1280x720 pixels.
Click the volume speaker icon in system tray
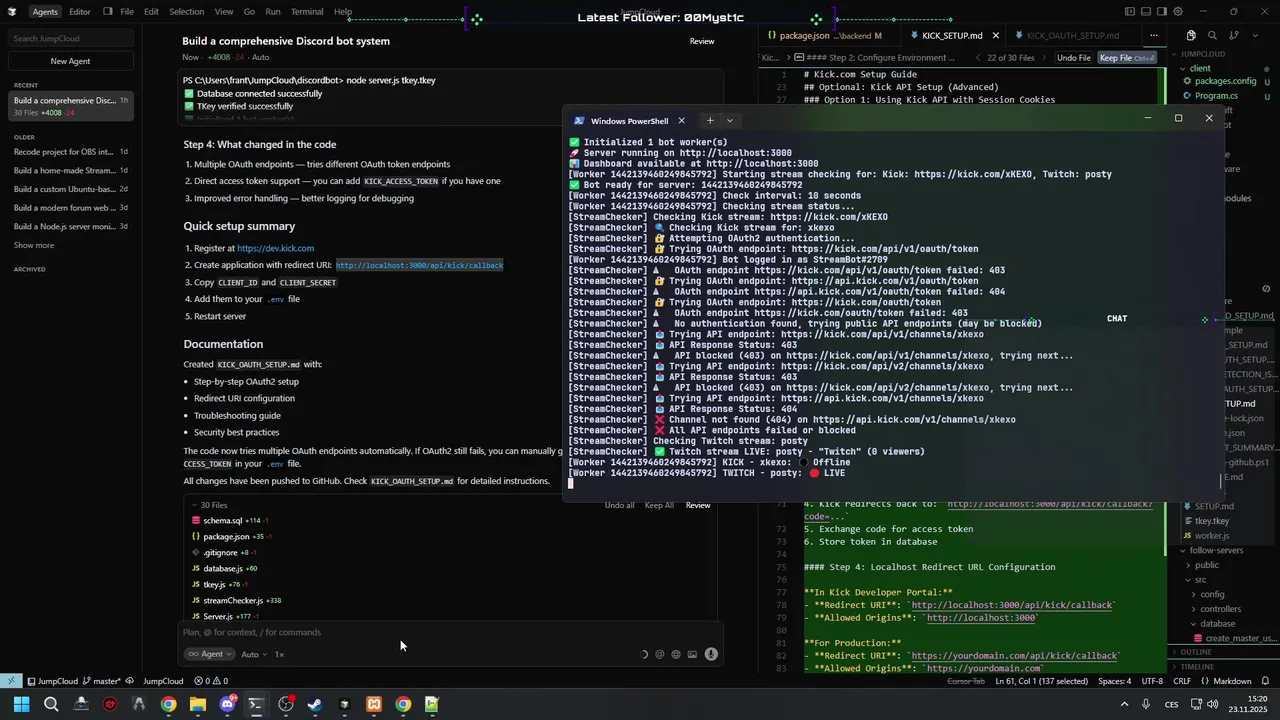(1213, 704)
